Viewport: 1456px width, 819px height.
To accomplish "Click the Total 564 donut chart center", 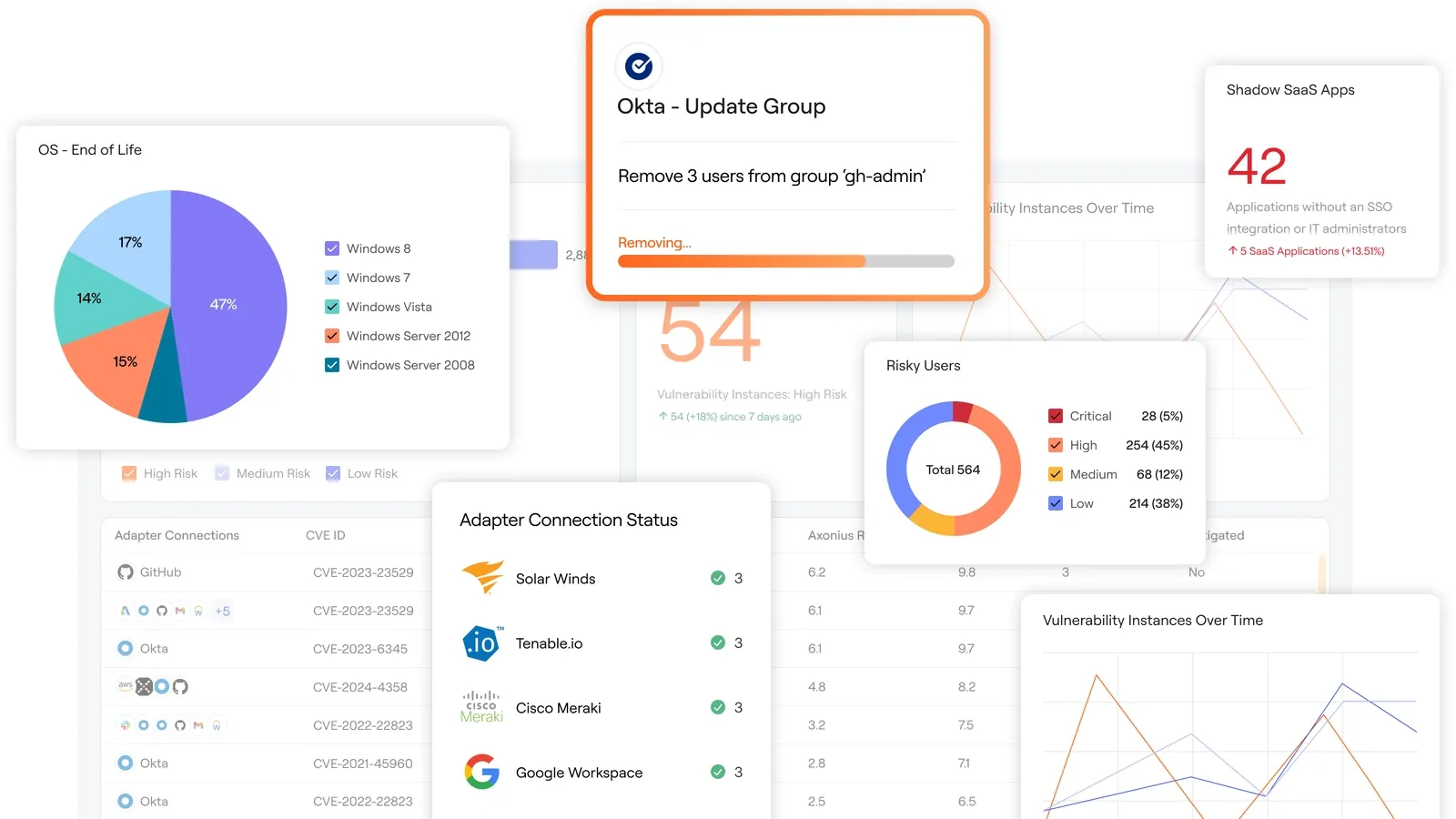I will coord(953,470).
